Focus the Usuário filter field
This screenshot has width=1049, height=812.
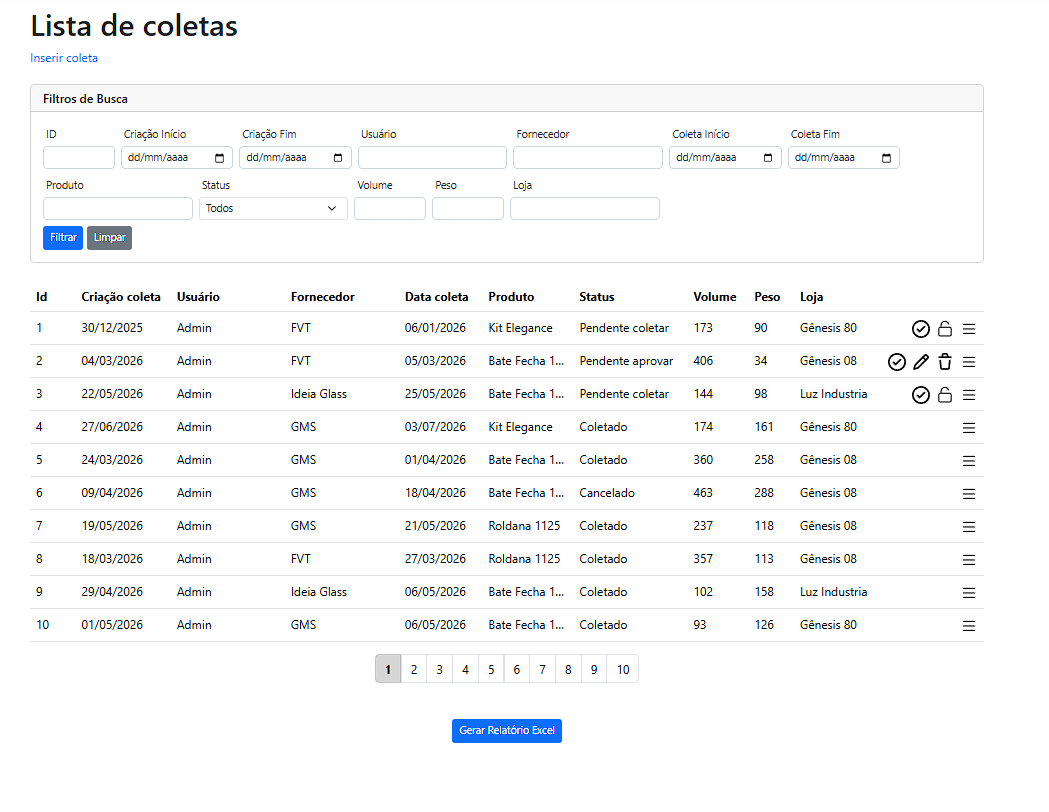tap(432, 158)
